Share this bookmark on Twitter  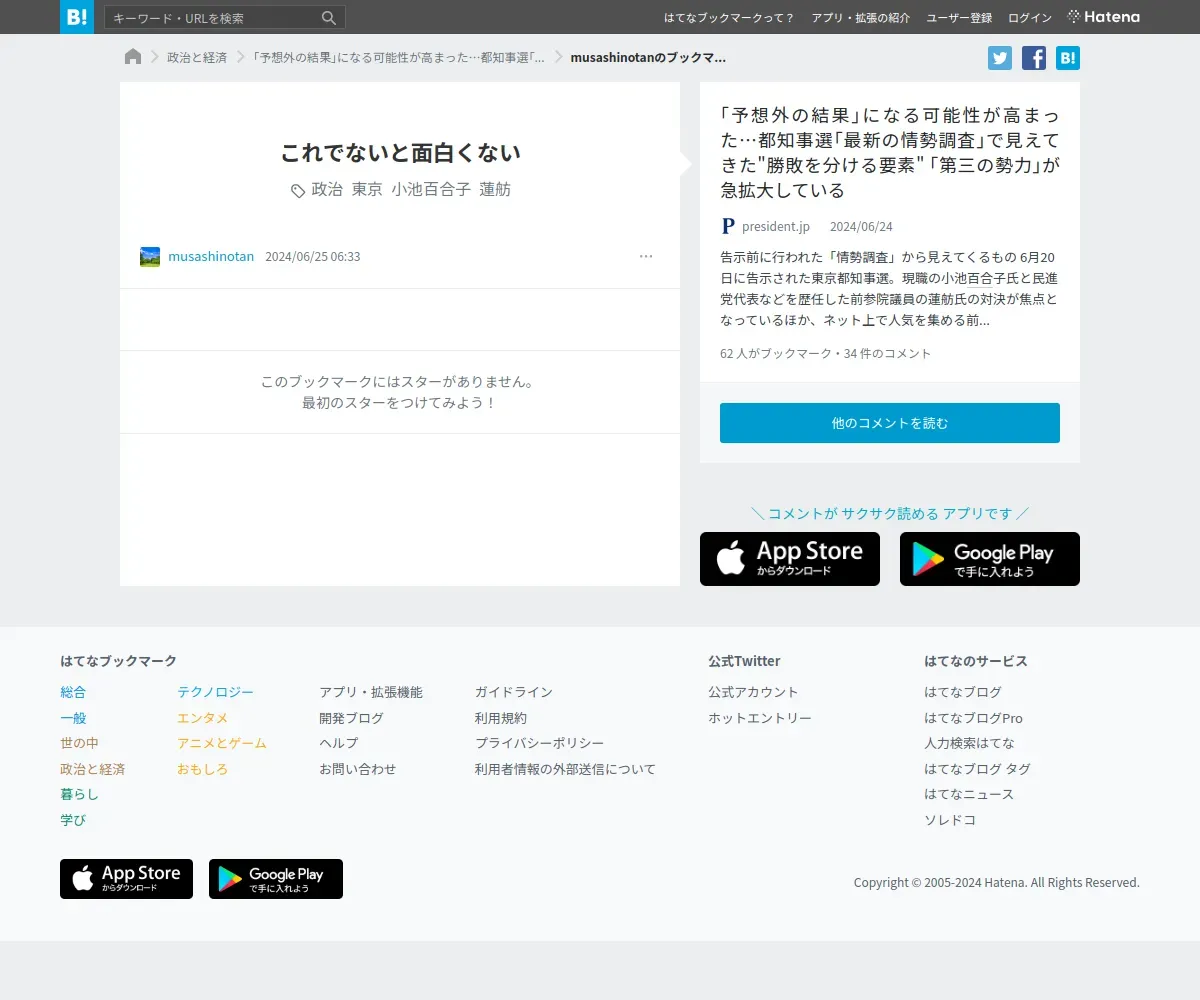pos(1000,58)
